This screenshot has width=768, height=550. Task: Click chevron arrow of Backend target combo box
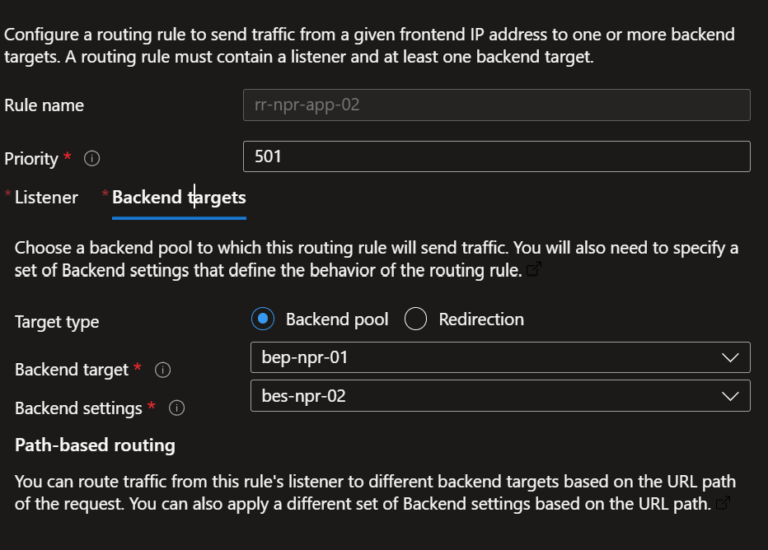click(730, 358)
